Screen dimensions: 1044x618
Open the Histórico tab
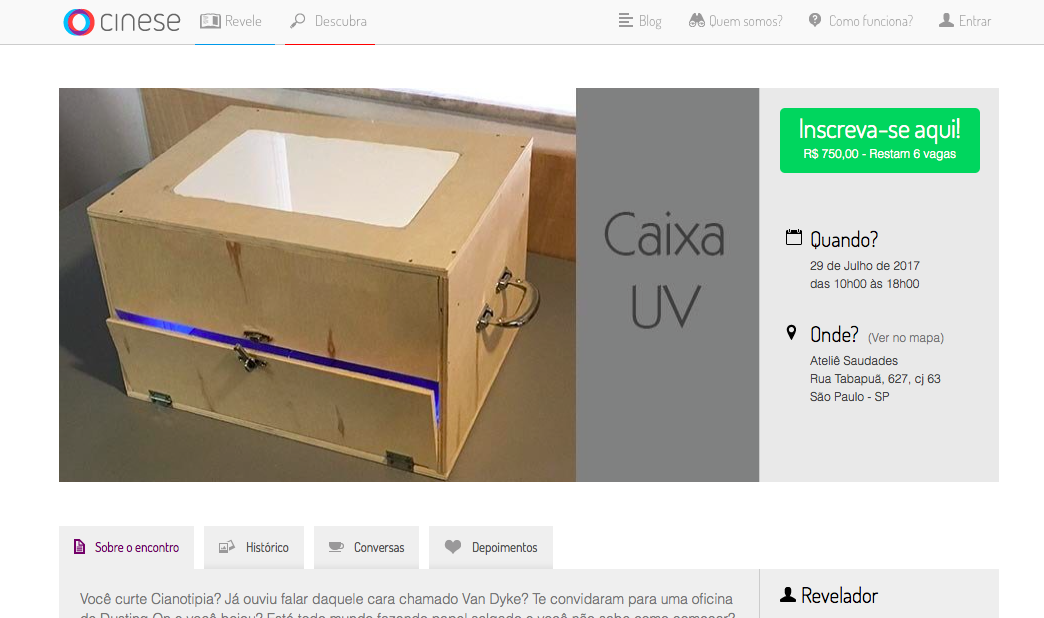coord(254,547)
